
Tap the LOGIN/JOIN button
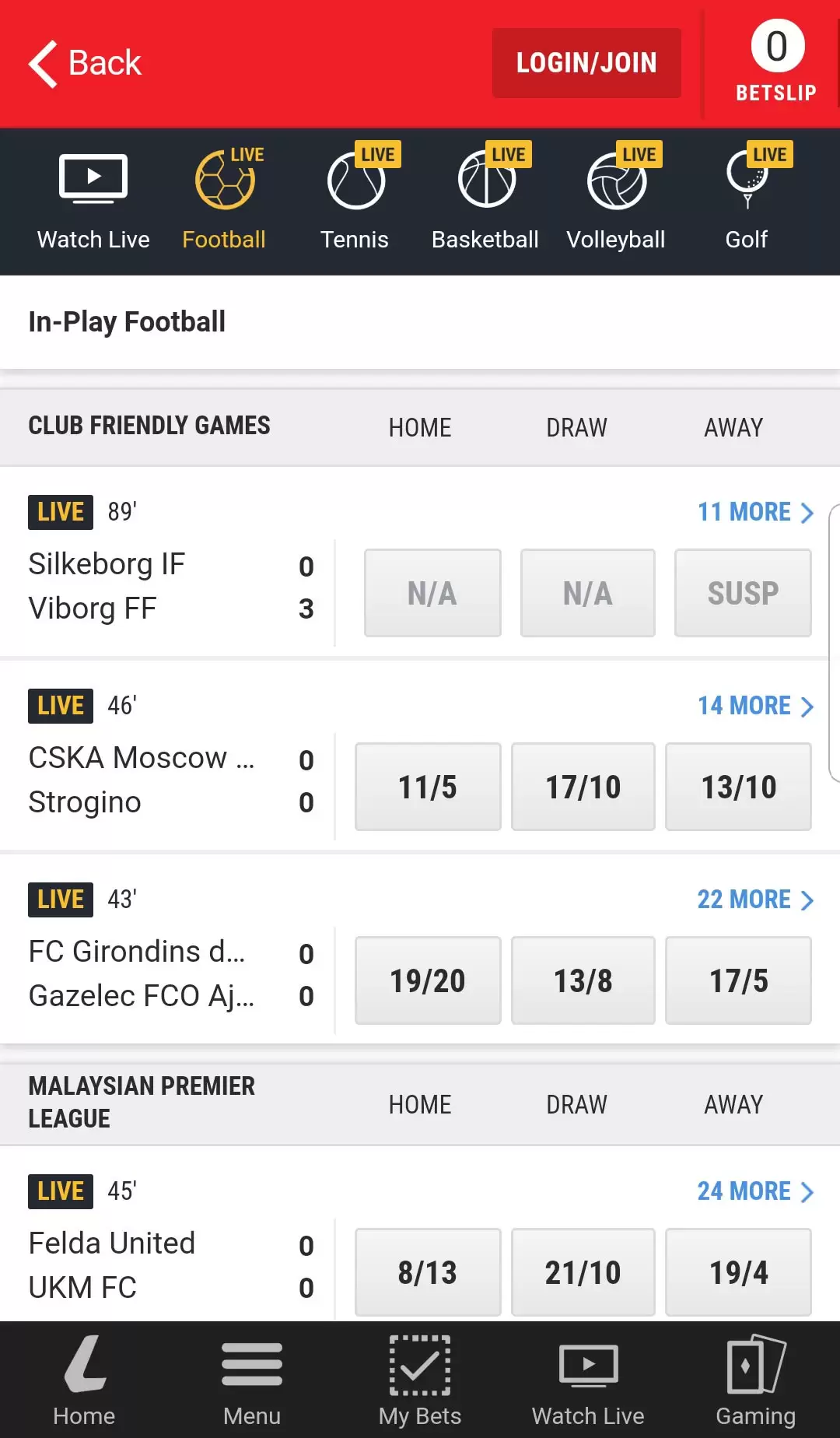point(586,63)
